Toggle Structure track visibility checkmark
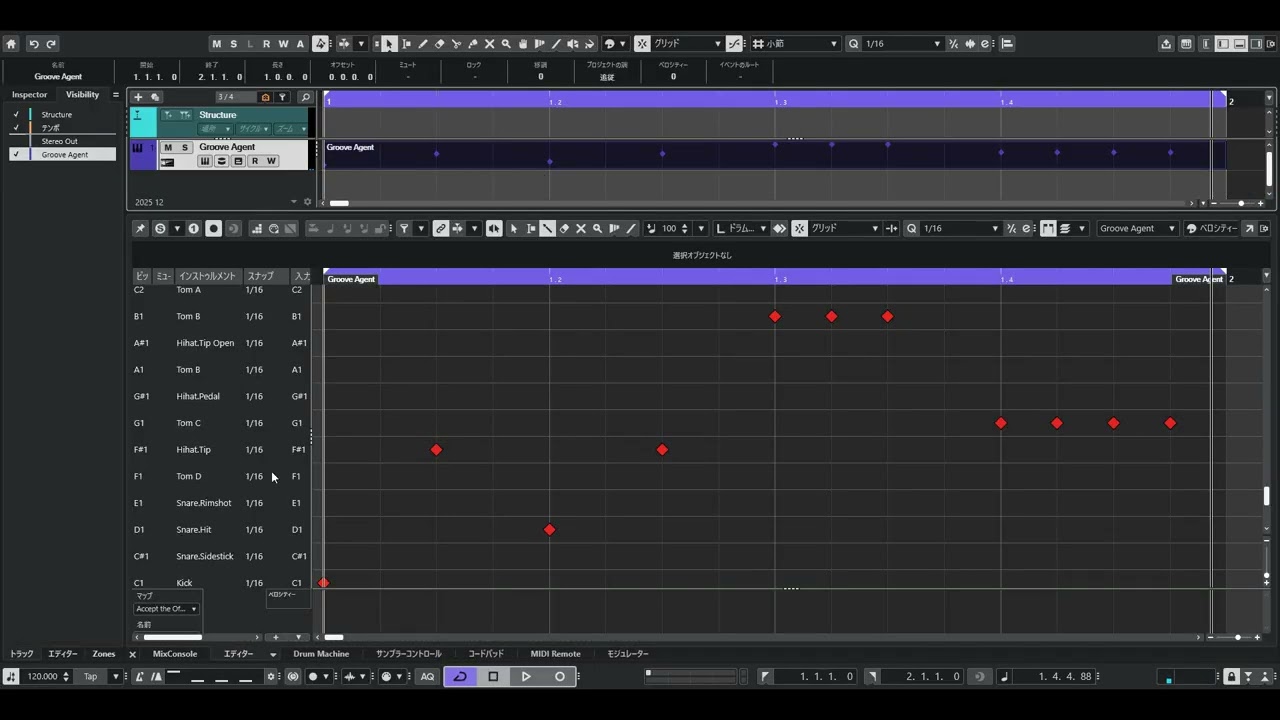 pyautogui.click(x=16, y=115)
